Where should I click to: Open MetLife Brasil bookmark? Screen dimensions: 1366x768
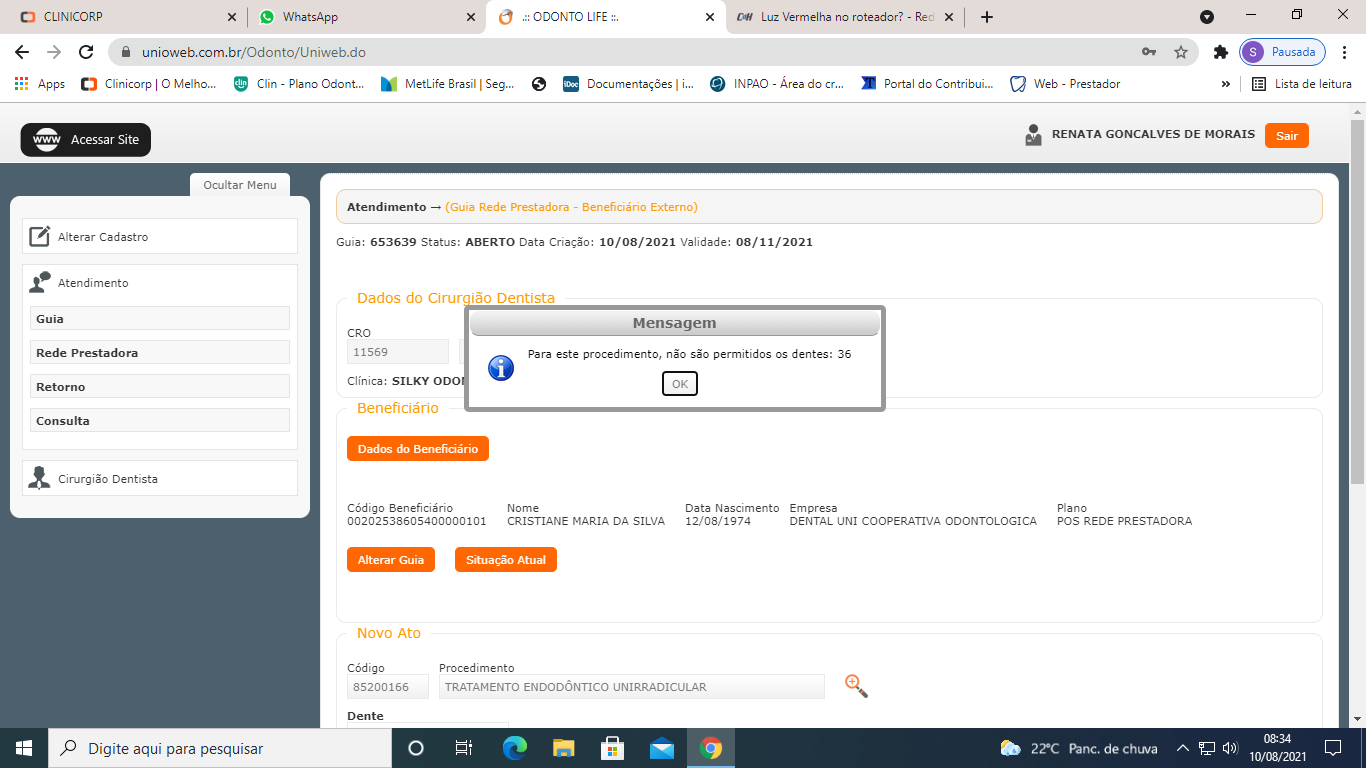(449, 84)
